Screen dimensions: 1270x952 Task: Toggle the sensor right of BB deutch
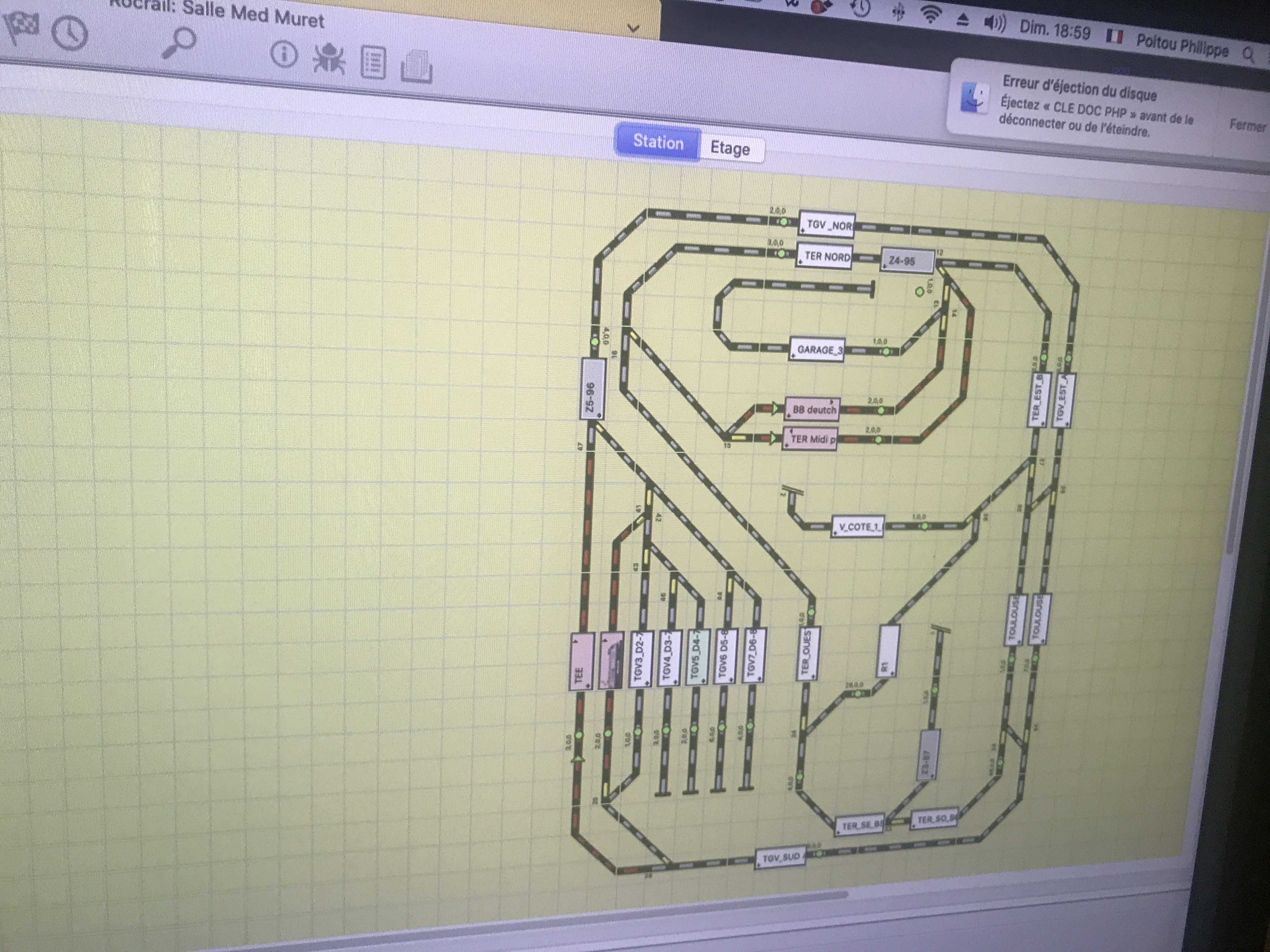click(x=881, y=410)
